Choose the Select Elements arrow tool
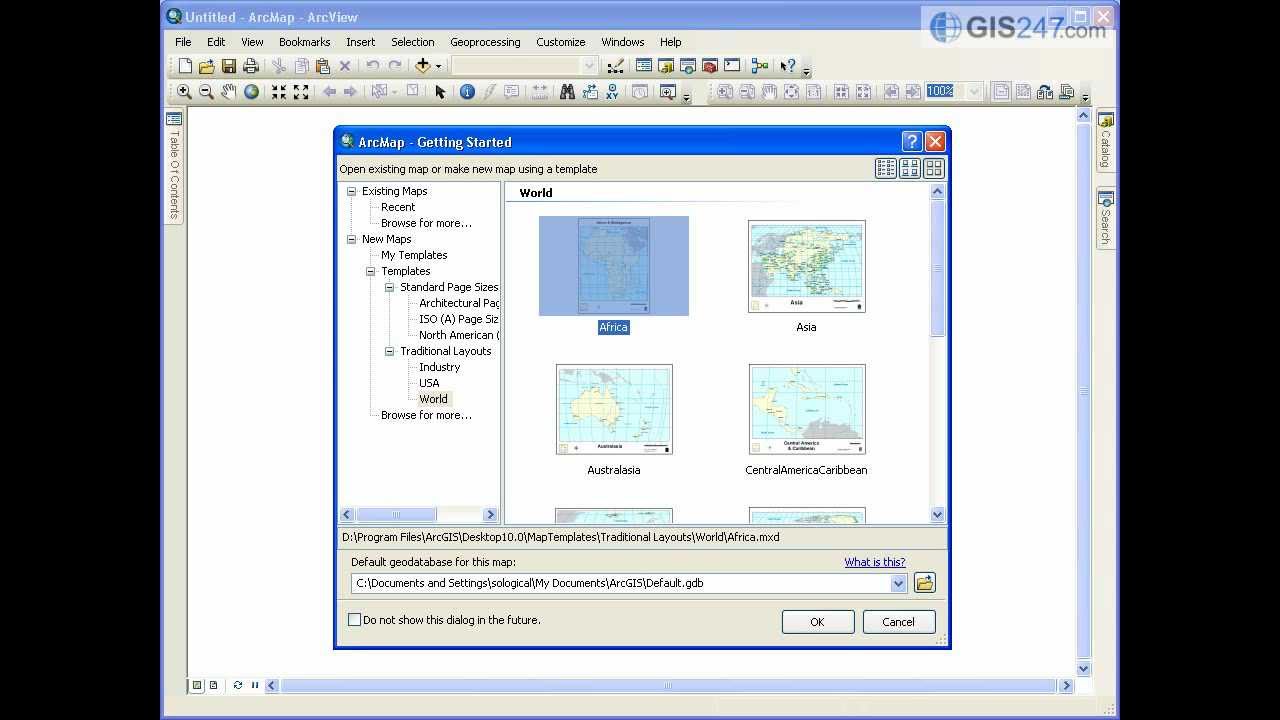1280x720 pixels. tap(439, 92)
